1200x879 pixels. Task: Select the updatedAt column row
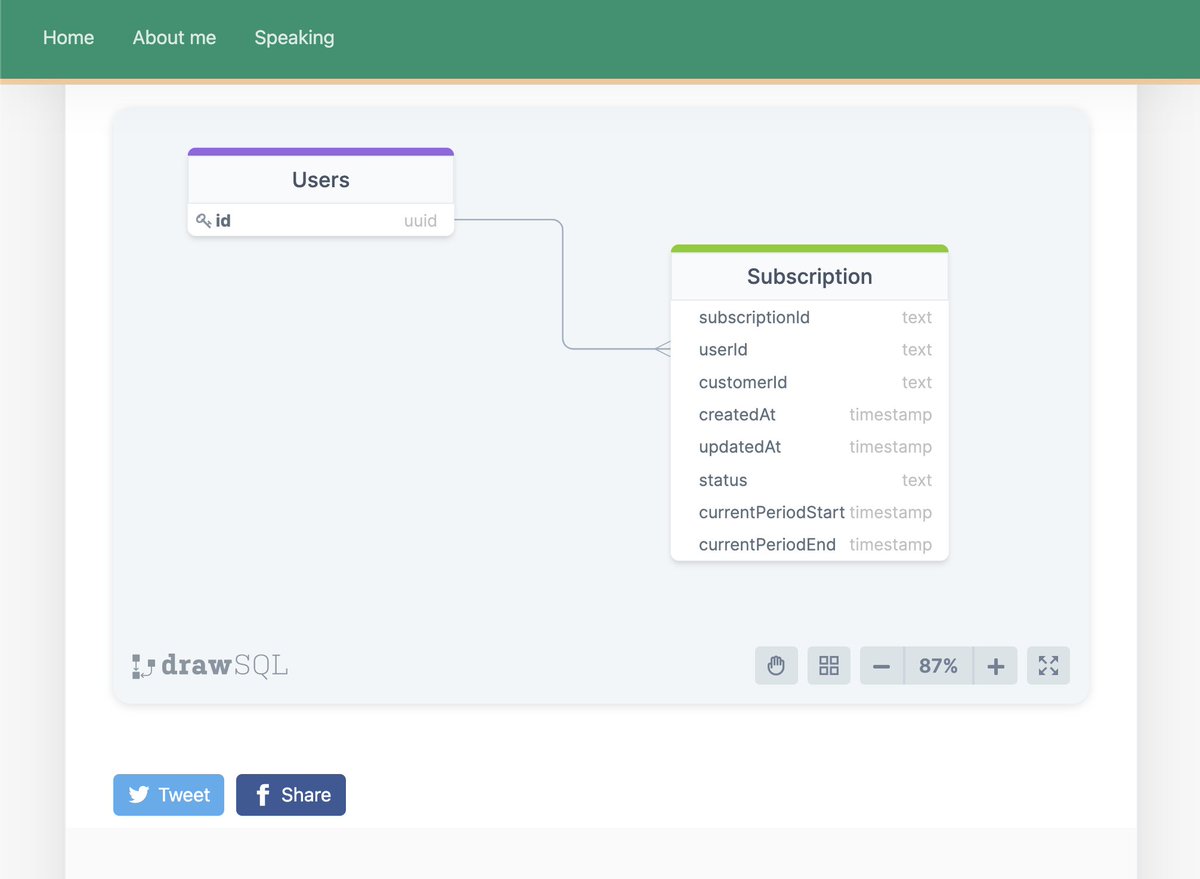pyautogui.click(x=810, y=447)
